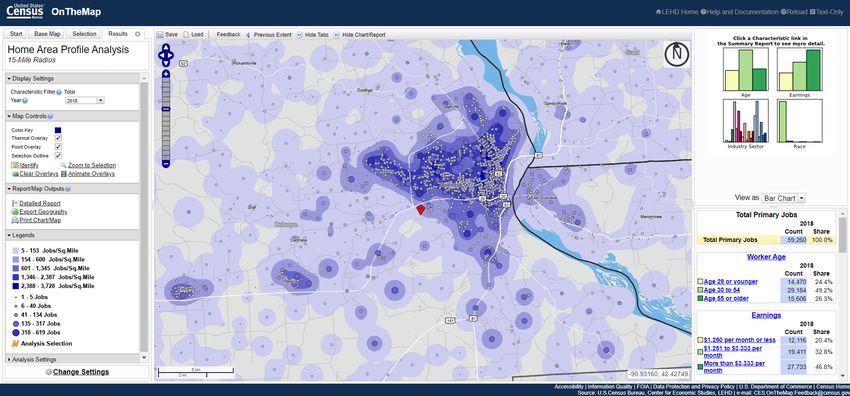Click the map pan compass control

click(x=166, y=55)
